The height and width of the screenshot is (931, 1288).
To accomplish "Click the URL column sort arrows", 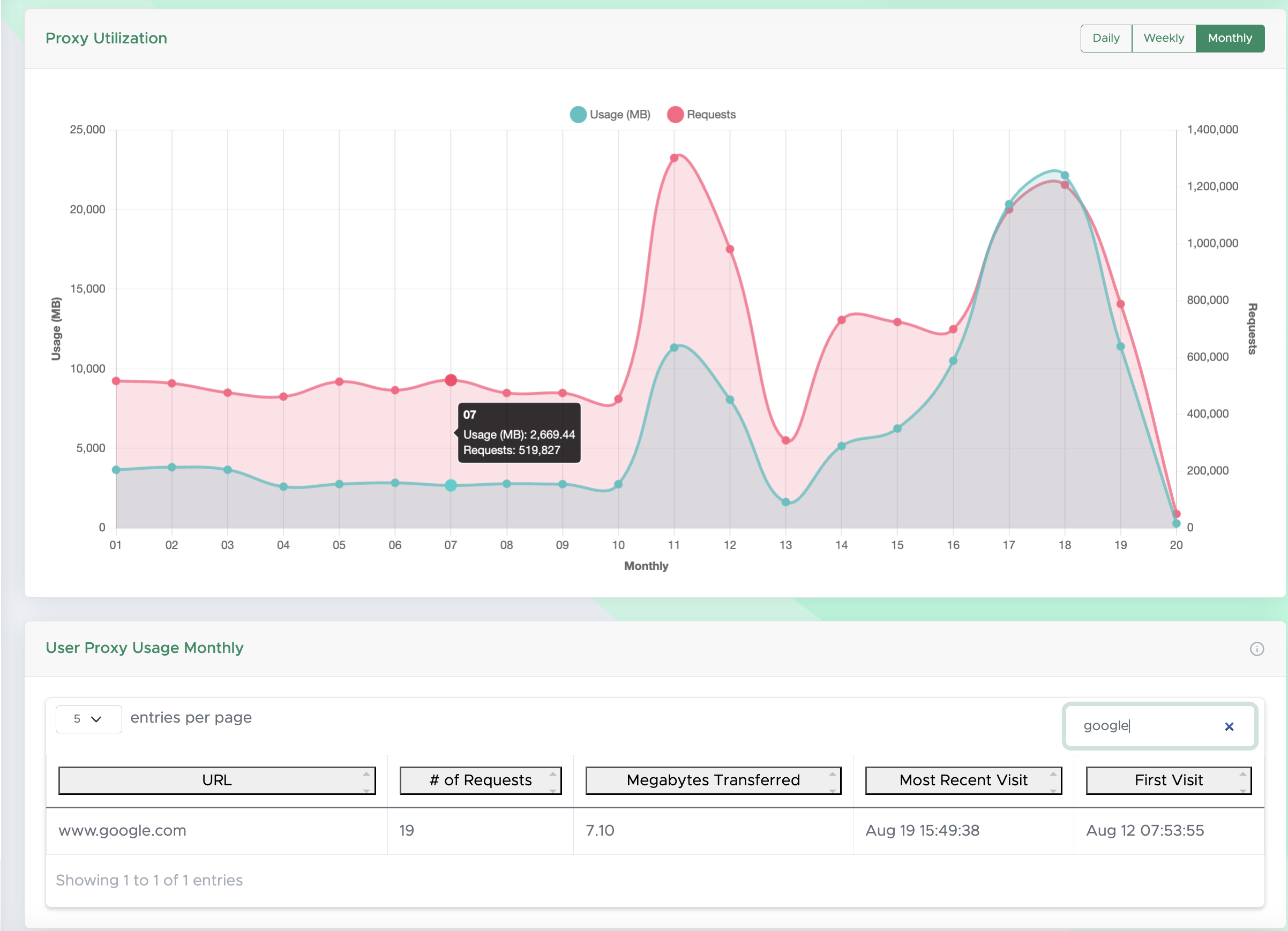I will [x=366, y=780].
